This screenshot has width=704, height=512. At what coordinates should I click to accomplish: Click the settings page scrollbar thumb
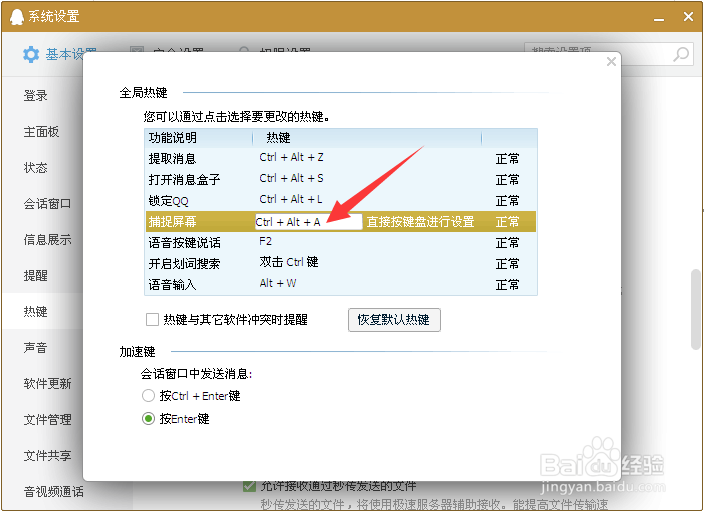[696, 309]
